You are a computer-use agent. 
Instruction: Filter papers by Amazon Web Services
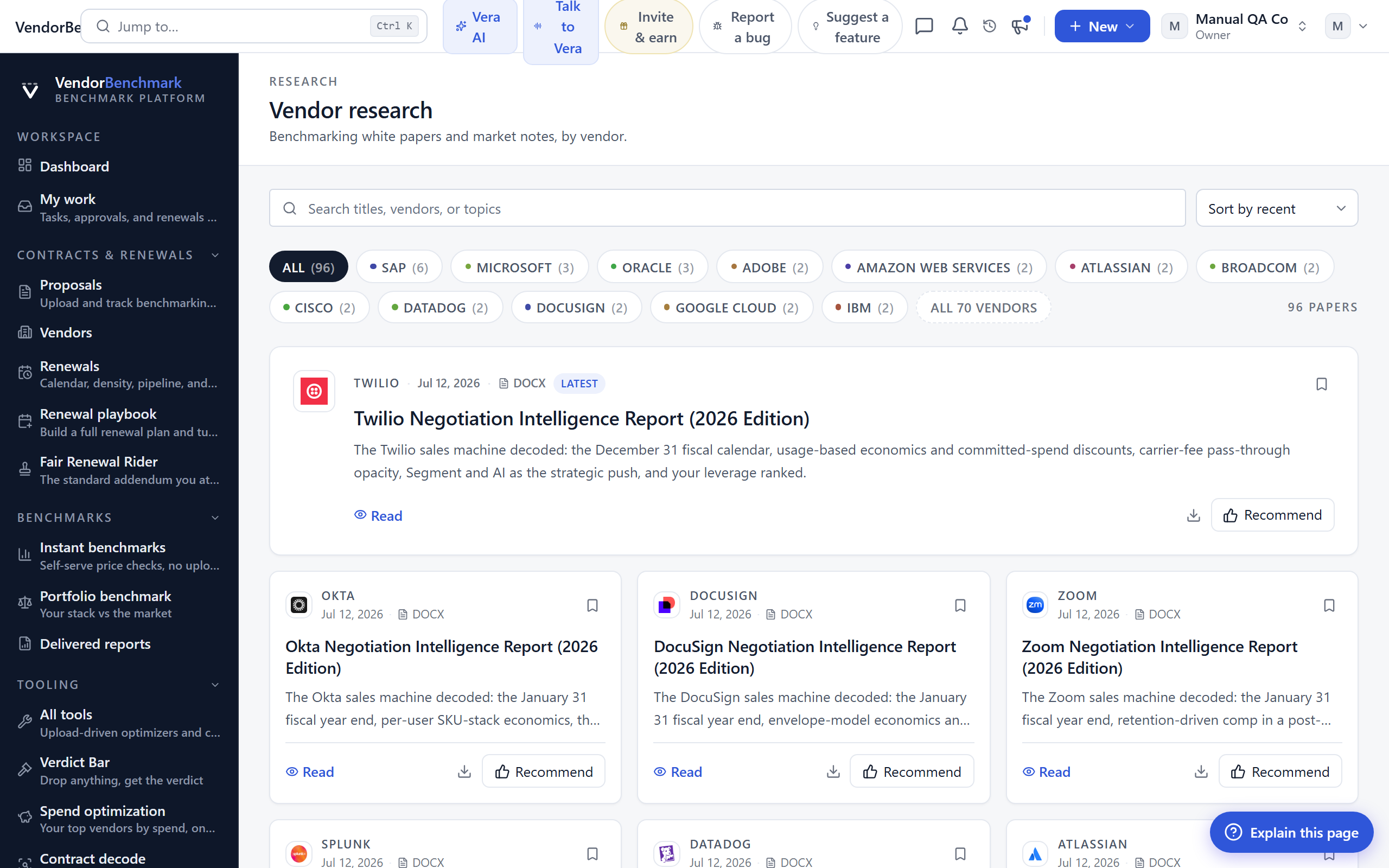[939, 267]
